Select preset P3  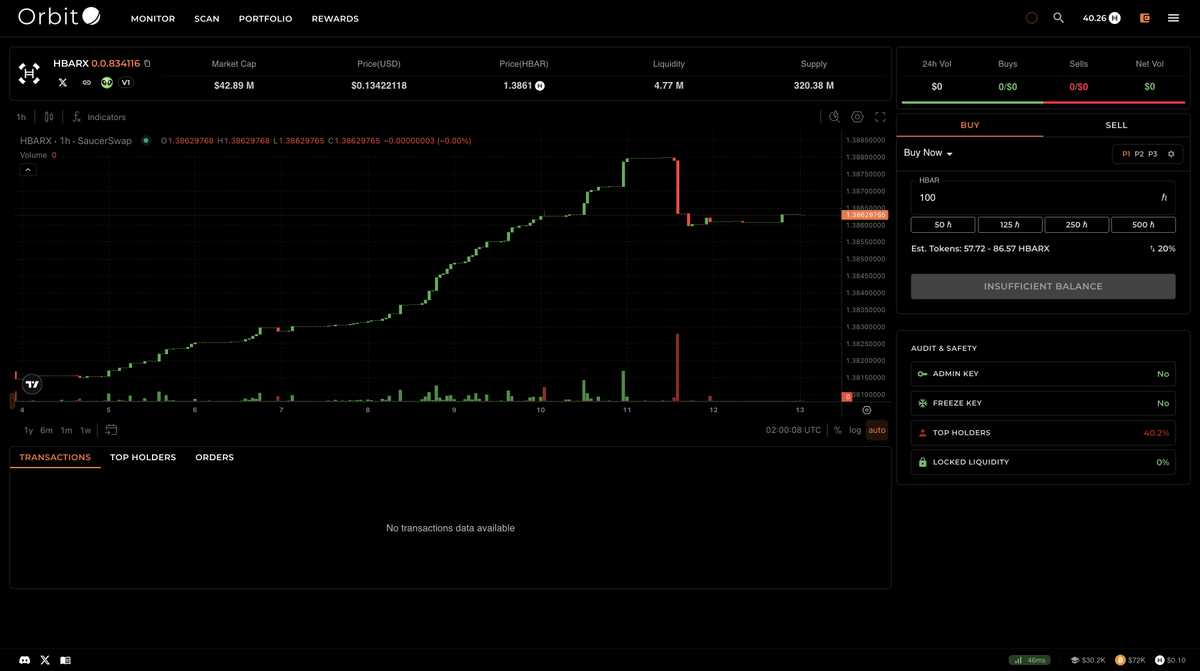[x=1153, y=154]
